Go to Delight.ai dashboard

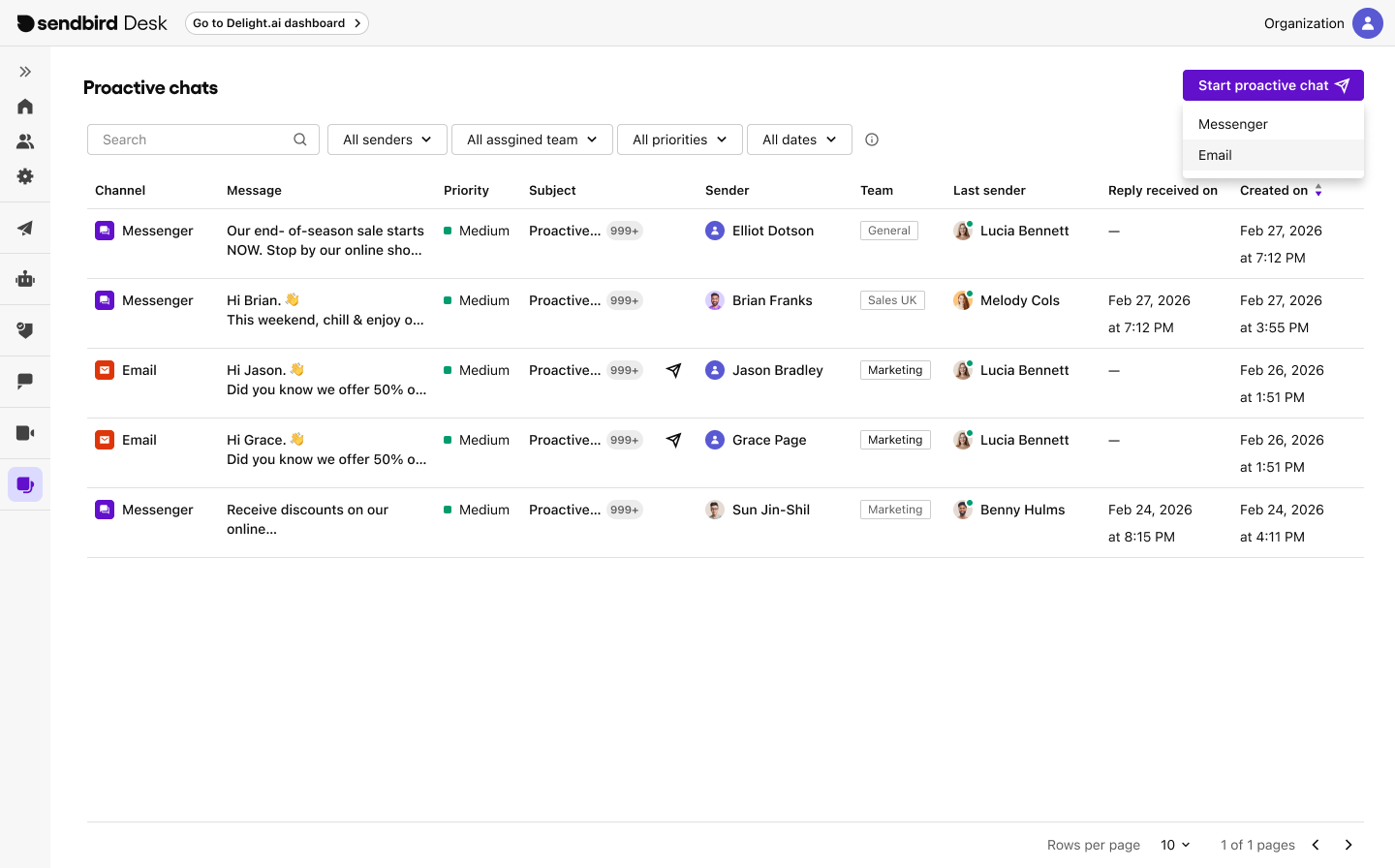(x=276, y=23)
